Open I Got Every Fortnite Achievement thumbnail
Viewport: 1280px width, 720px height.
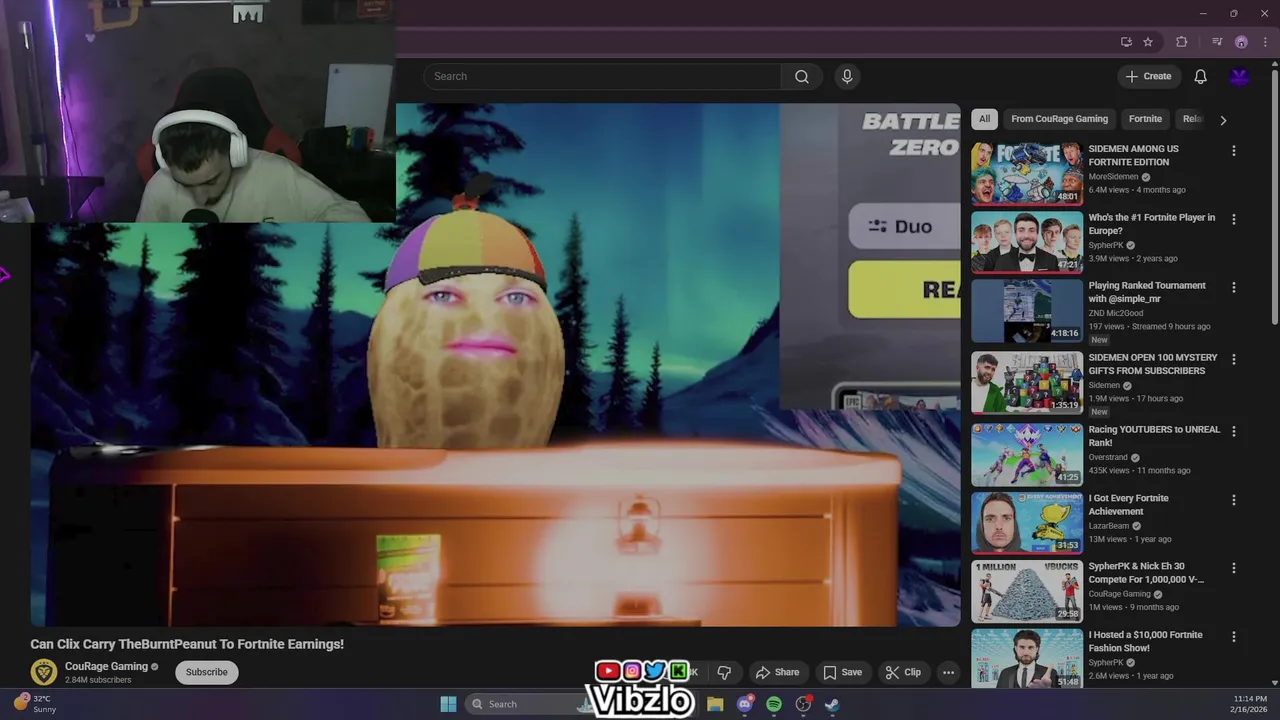(x=1027, y=522)
